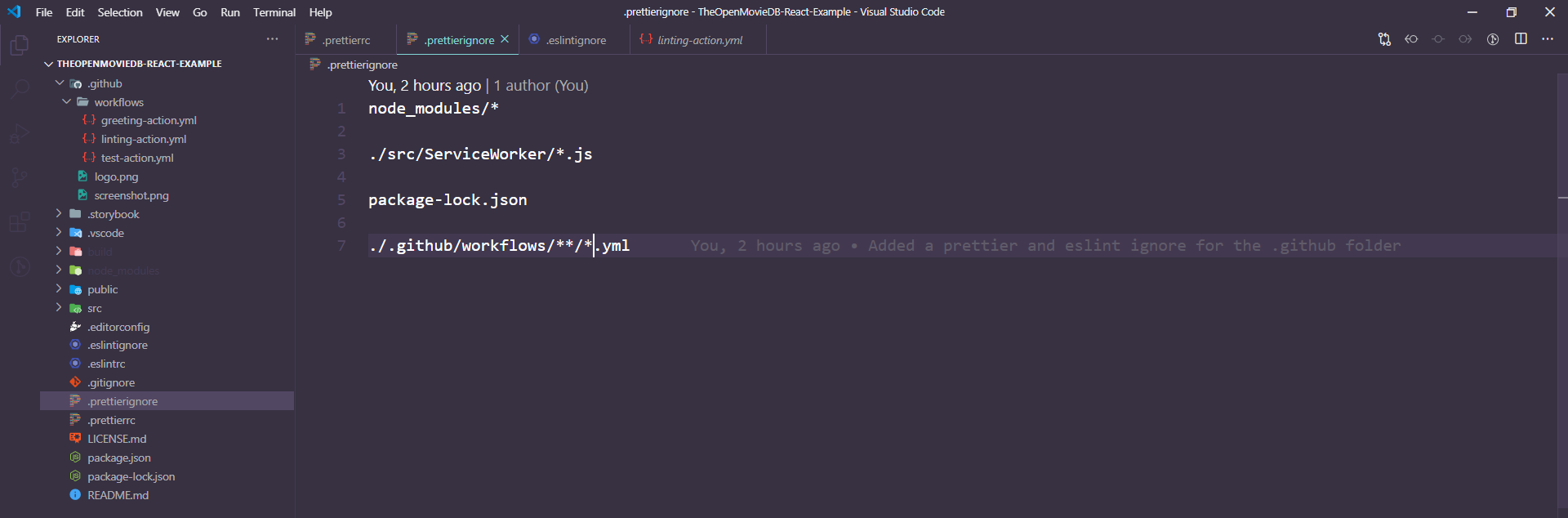Viewport: 1568px width, 518px height.
Task: Open .editorconfig file
Action: click(x=167, y=327)
